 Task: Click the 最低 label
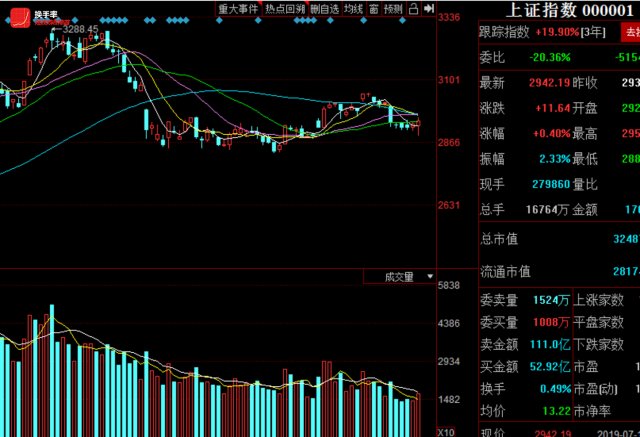click(x=585, y=159)
